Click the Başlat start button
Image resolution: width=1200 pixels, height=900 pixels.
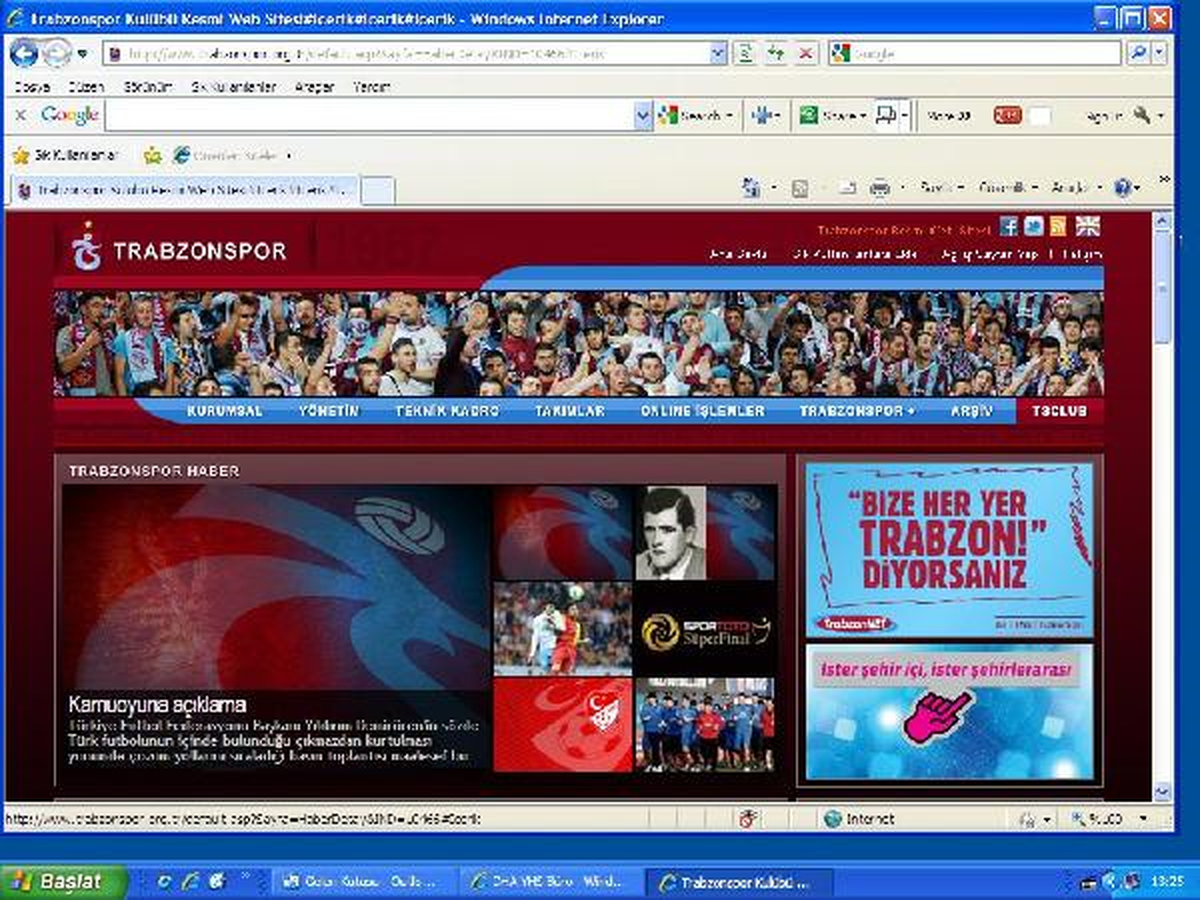tap(64, 881)
